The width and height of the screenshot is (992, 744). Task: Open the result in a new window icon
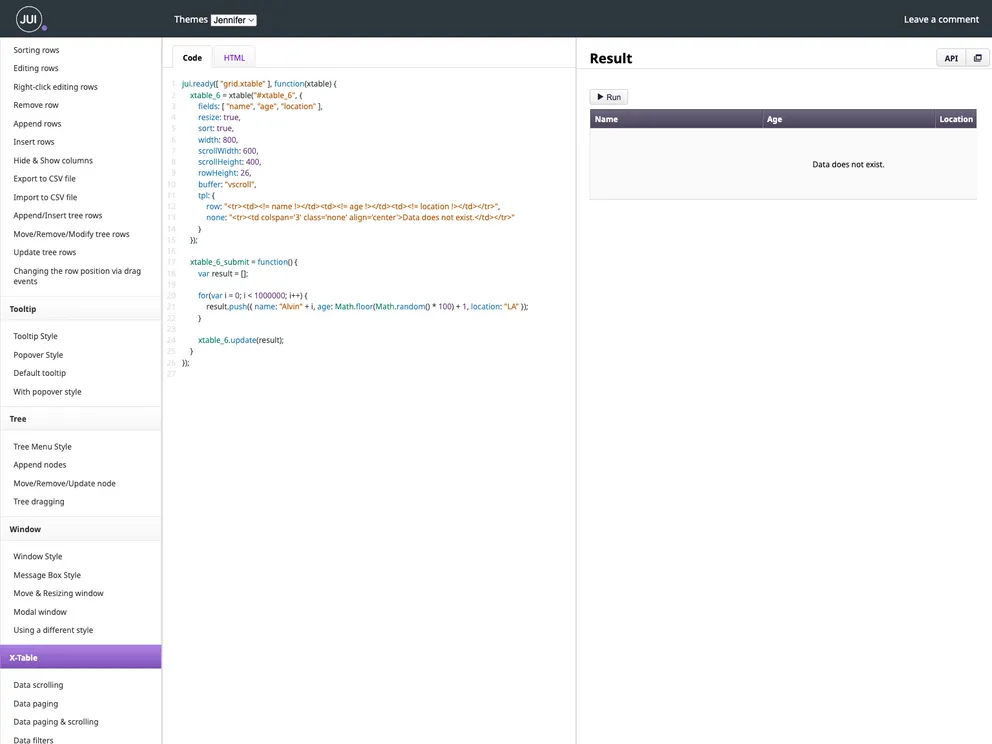point(976,58)
